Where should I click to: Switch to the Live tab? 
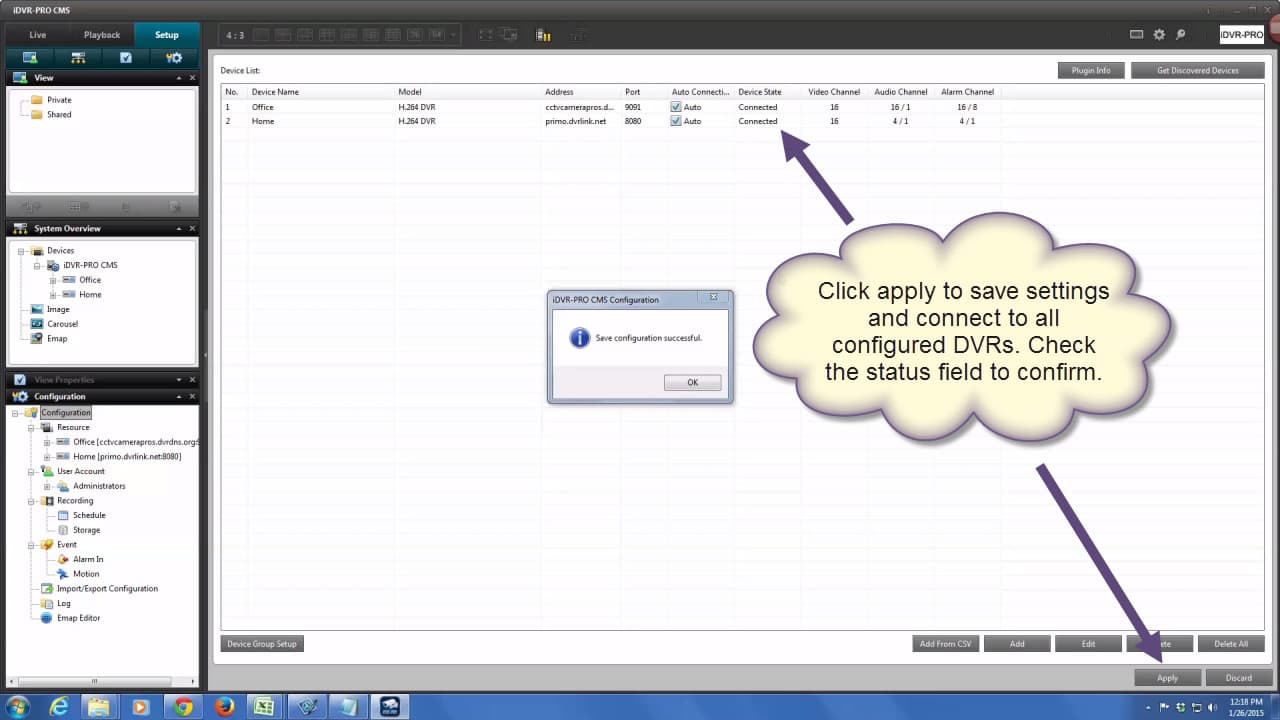37,35
